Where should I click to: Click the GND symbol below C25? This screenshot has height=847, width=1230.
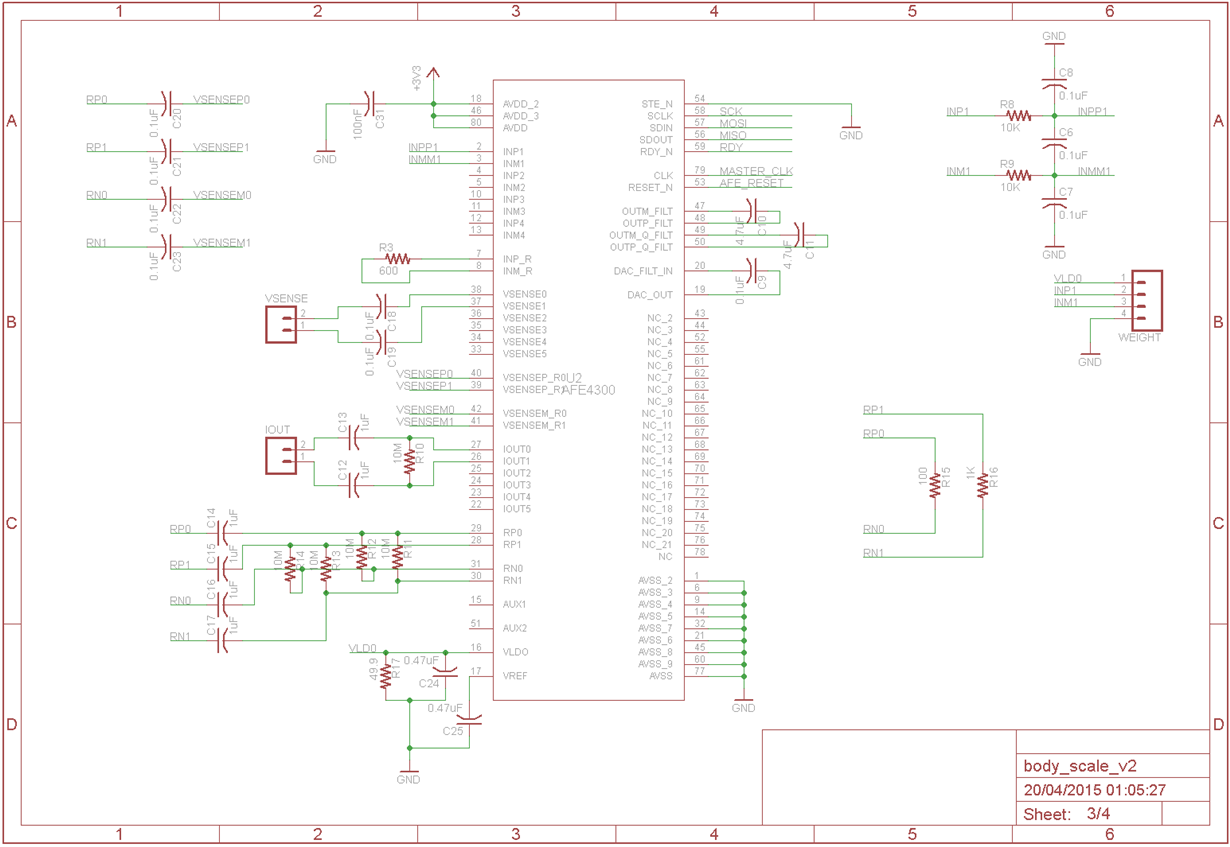click(409, 774)
